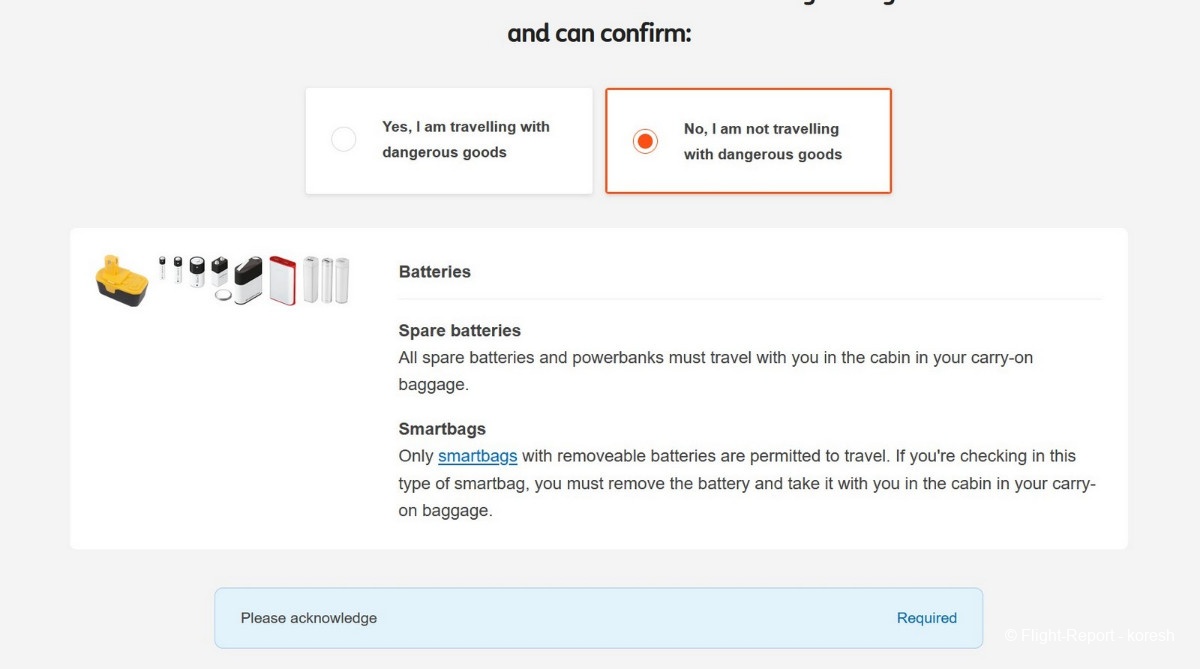This screenshot has height=669, width=1200.
Task: Select the 'No, I am not travelling' radio button
Action: coord(645,142)
